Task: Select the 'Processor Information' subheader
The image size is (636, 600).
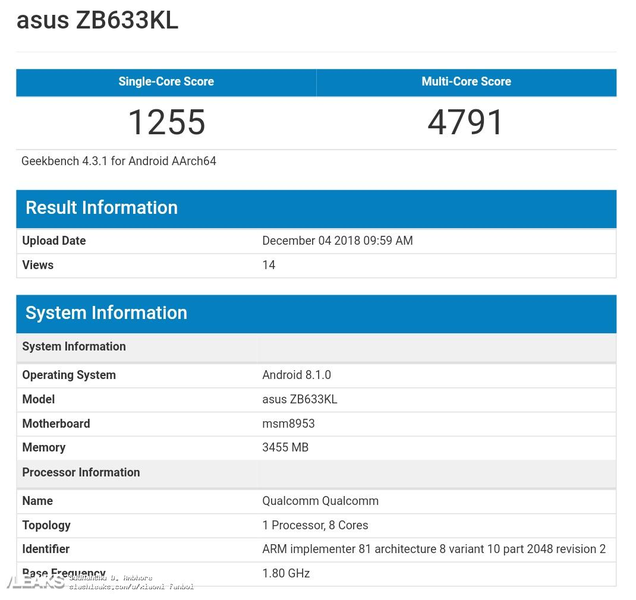Action: point(316,473)
